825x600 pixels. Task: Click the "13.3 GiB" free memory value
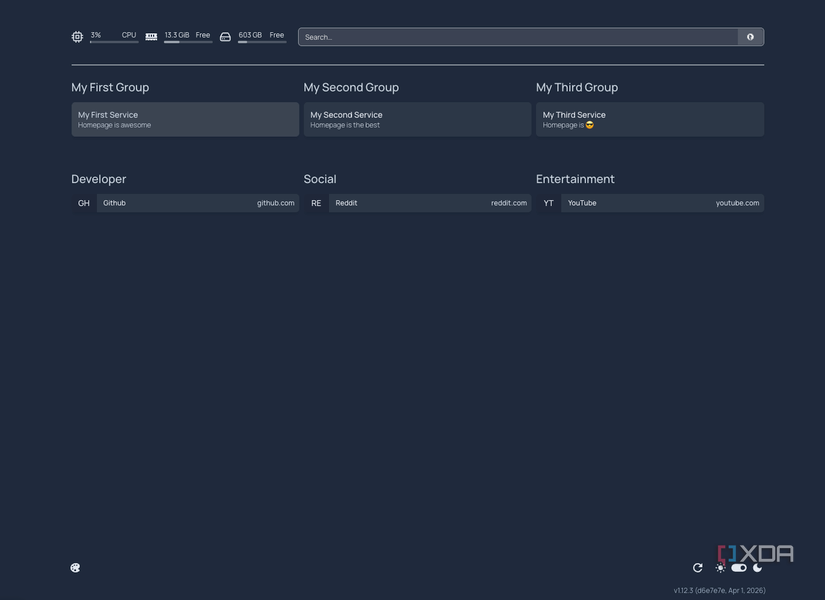tap(177, 35)
